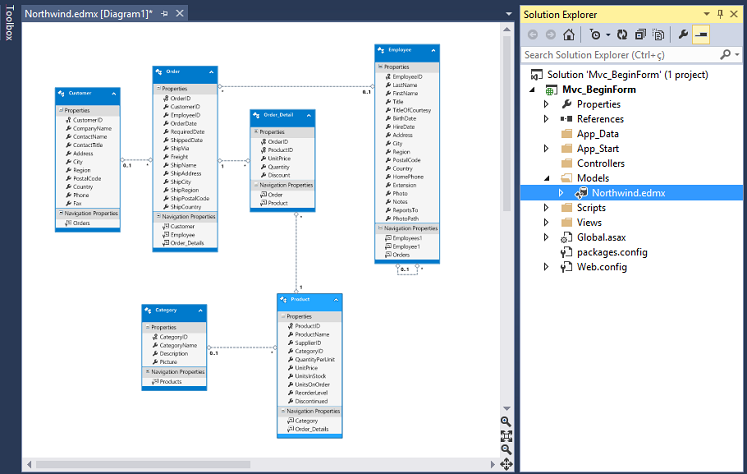
Task: Toggle the Preview Selected Items button
Action: [x=702, y=34]
